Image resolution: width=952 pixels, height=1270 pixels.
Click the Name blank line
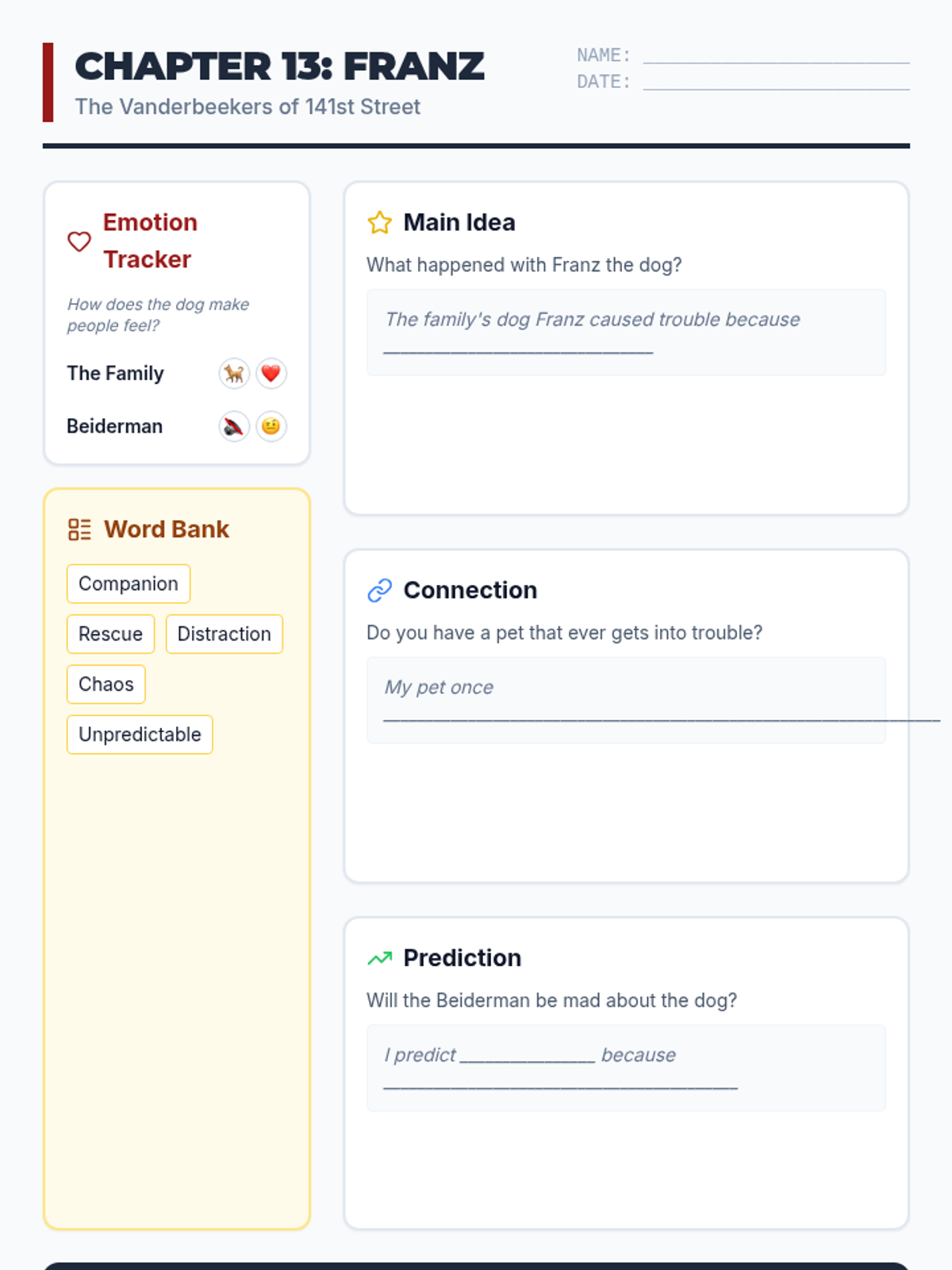pyautogui.click(x=776, y=56)
